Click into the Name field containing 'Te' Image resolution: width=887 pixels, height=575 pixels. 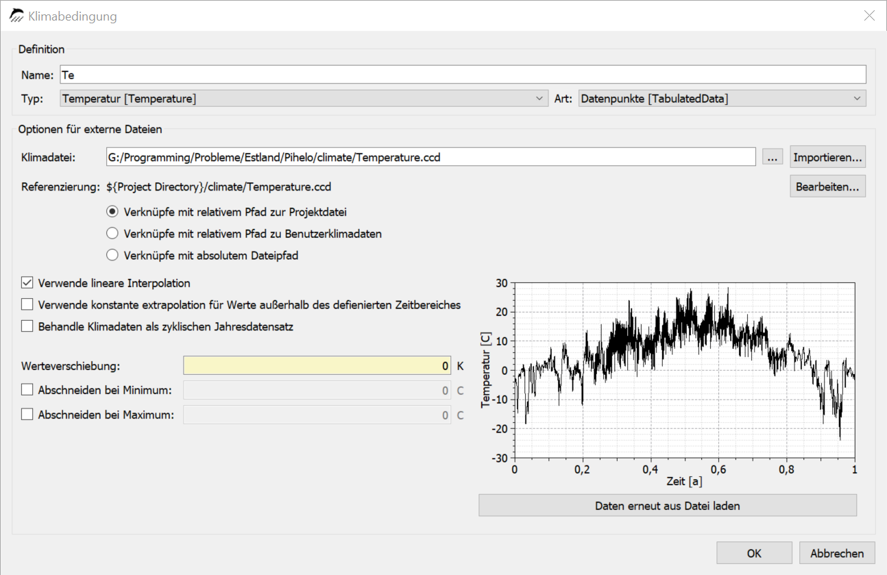click(x=463, y=75)
